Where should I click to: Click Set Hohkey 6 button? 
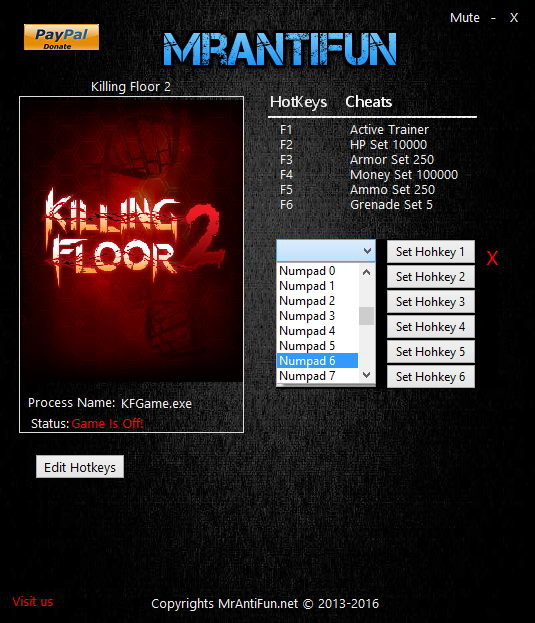tap(431, 377)
